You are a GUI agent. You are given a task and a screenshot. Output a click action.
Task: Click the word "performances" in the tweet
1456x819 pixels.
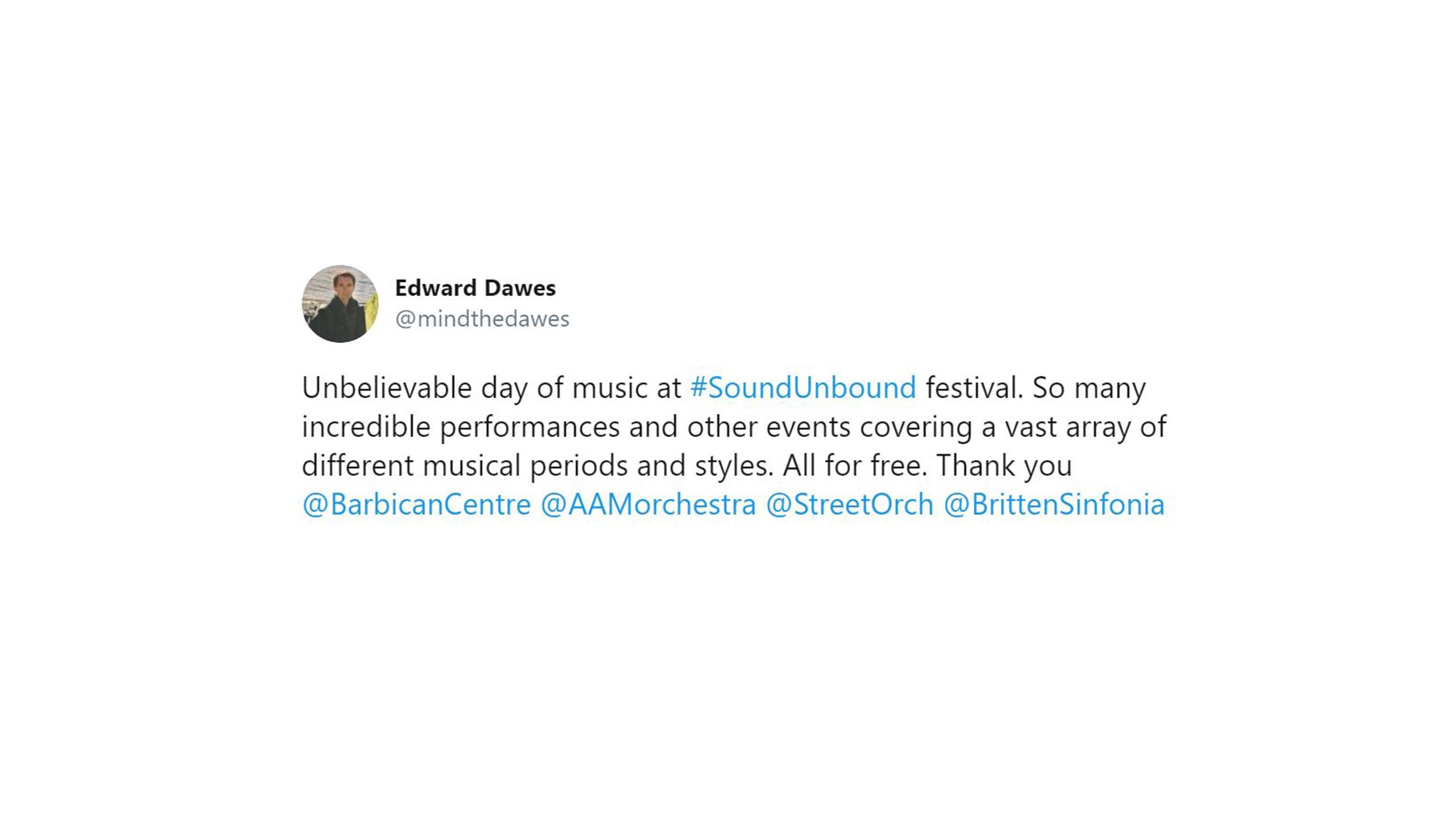(x=530, y=427)
